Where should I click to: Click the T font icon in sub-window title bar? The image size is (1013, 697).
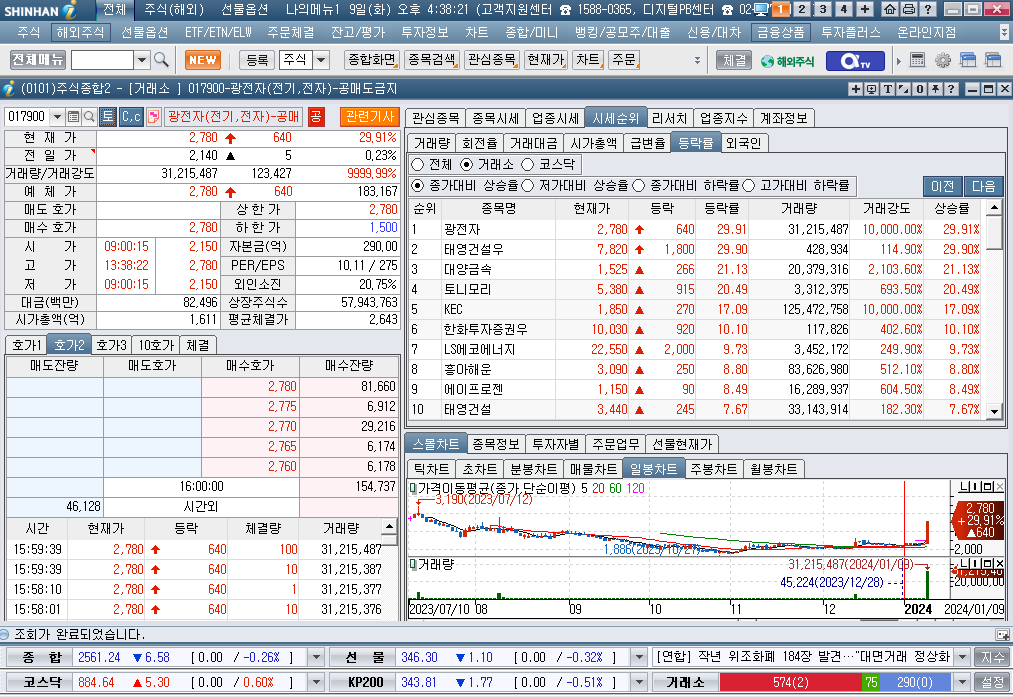point(888,88)
